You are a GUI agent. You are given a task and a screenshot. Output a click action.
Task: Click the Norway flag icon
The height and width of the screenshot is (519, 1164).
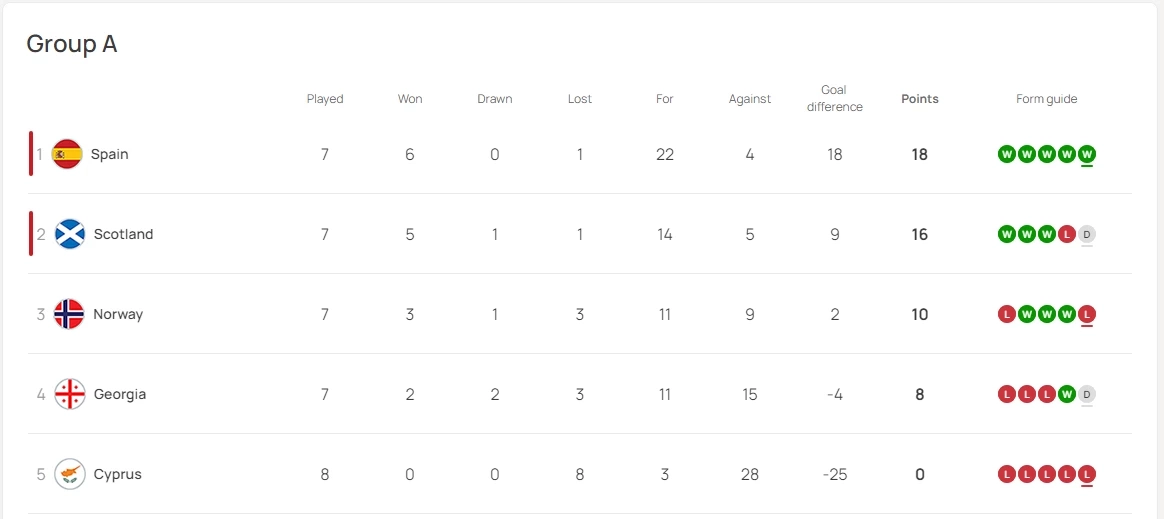tap(69, 314)
